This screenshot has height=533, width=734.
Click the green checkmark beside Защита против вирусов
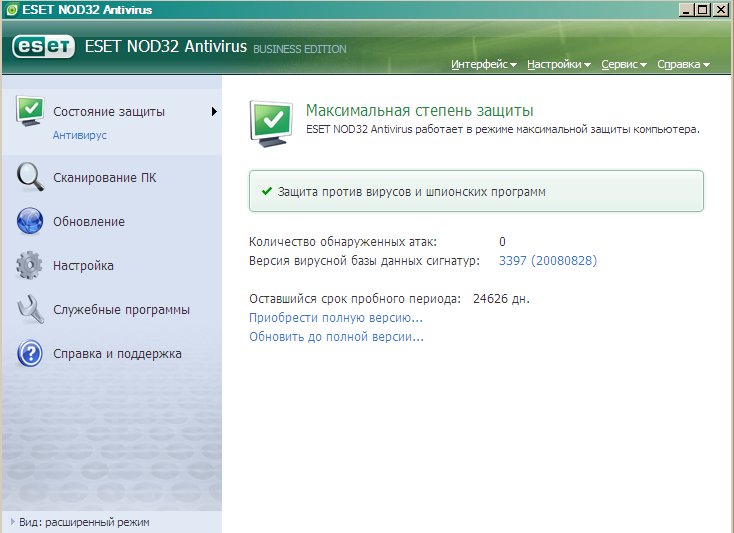(x=267, y=191)
